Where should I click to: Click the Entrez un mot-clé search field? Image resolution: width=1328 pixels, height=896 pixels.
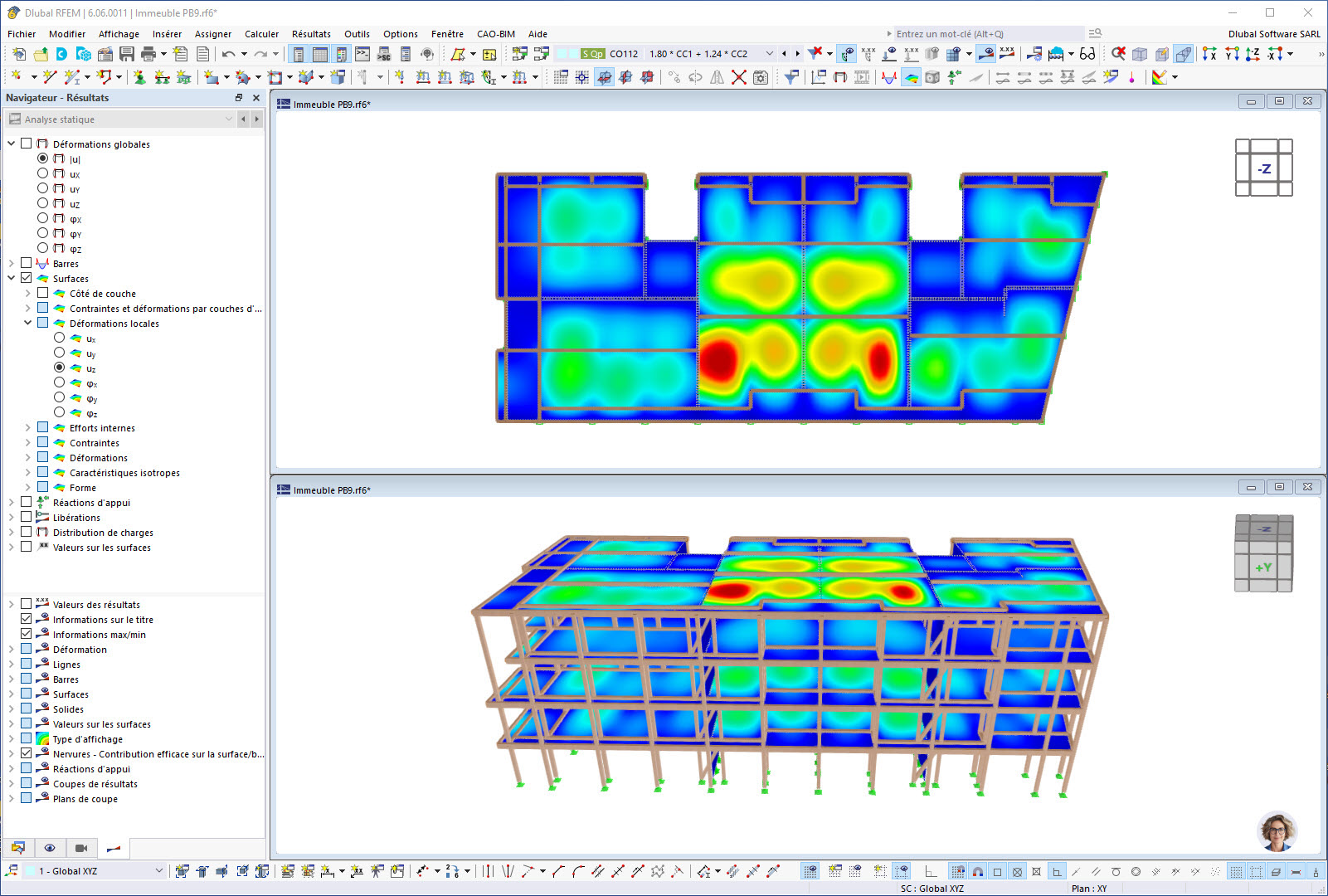coord(979,33)
